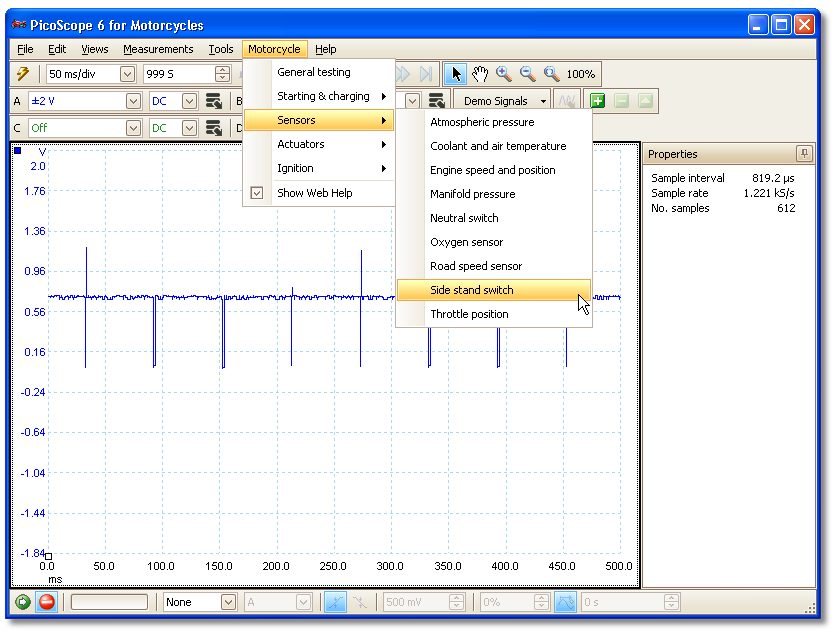The height and width of the screenshot is (643, 839).
Task: Adjust the 500 mV trigger threshold spinner
Action: click(x=456, y=603)
